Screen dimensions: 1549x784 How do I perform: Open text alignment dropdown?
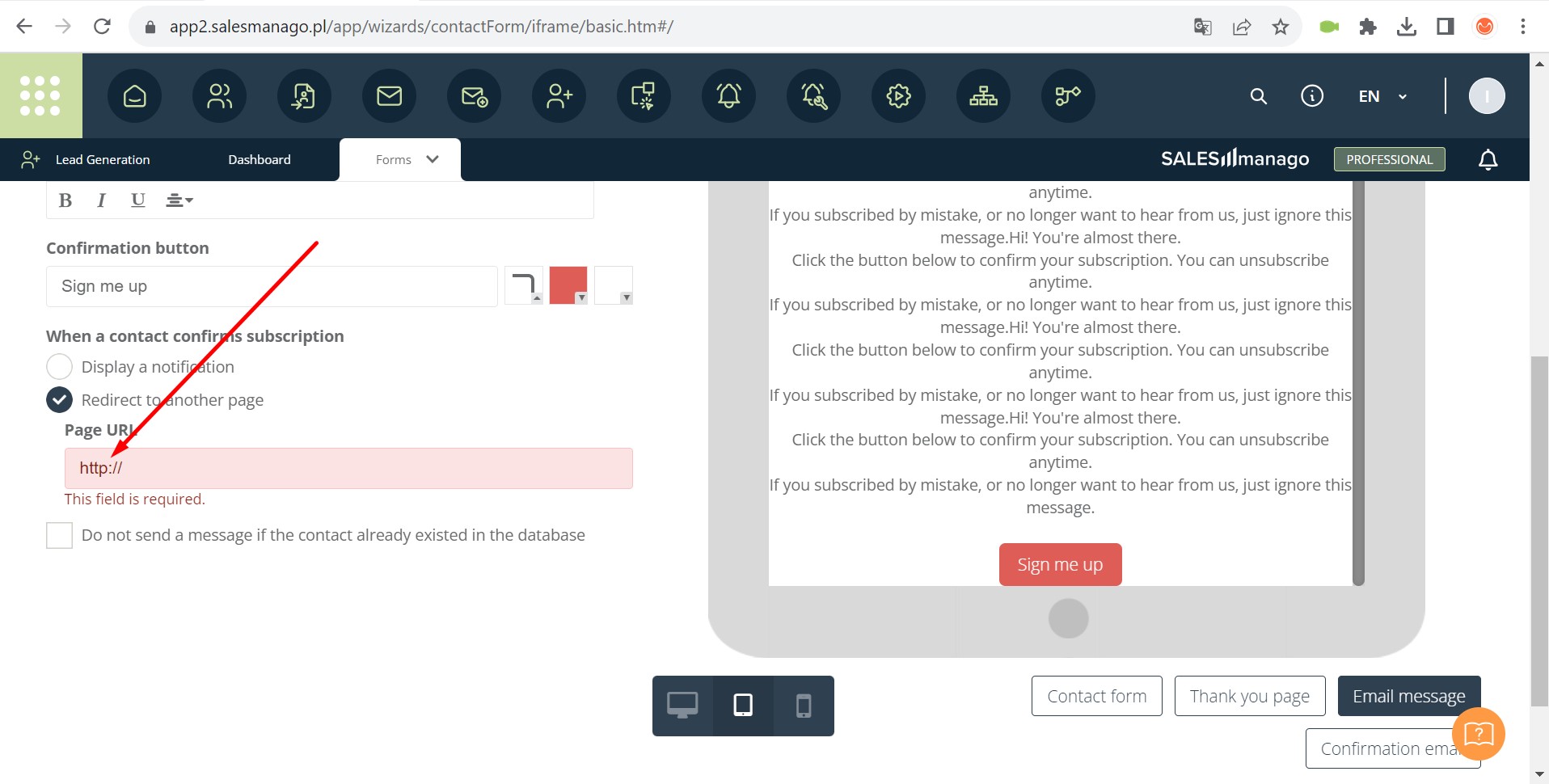(x=179, y=200)
